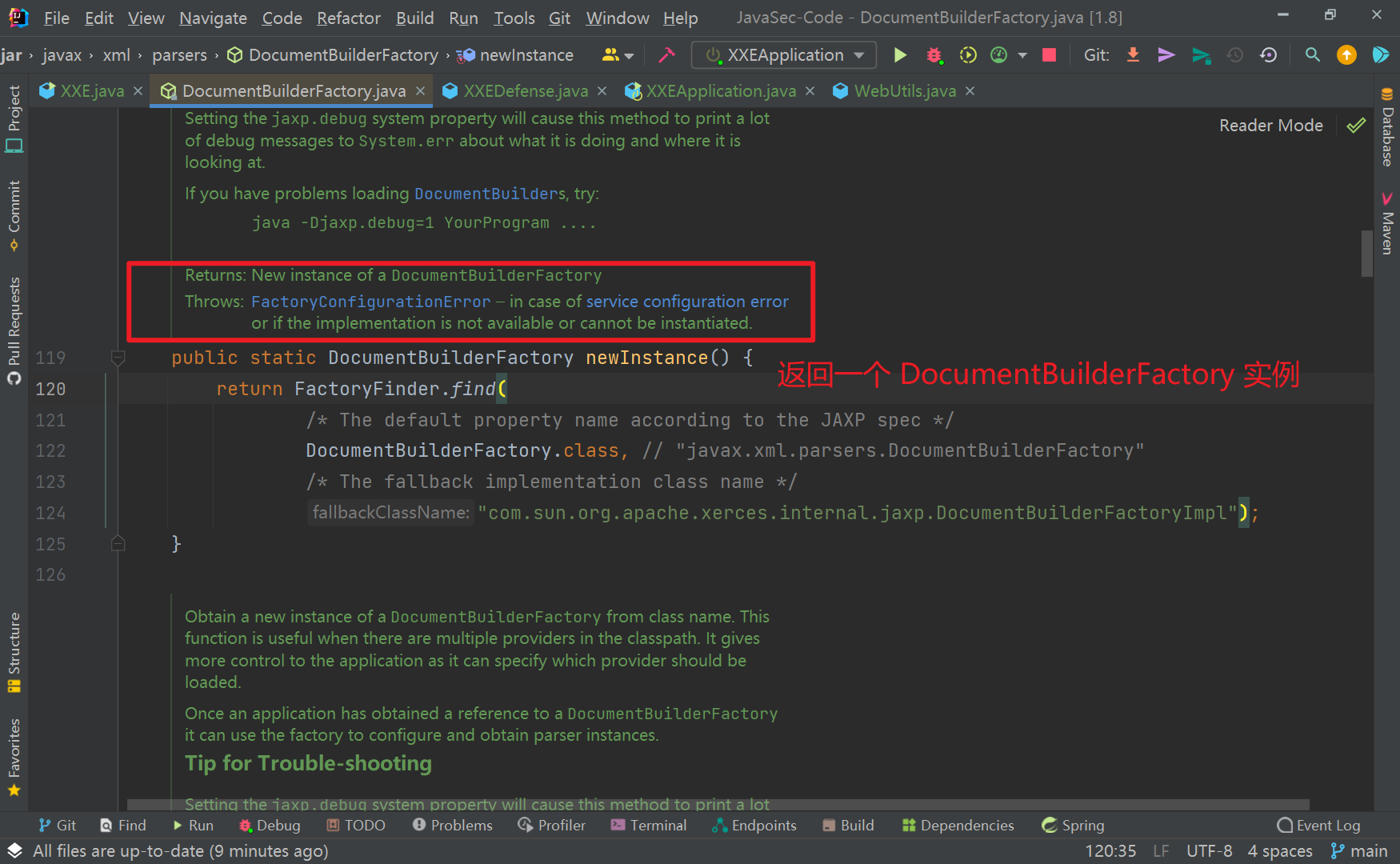The height and width of the screenshot is (864, 1400).
Task: Update project via Git download arrow icon
Action: [x=1134, y=54]
